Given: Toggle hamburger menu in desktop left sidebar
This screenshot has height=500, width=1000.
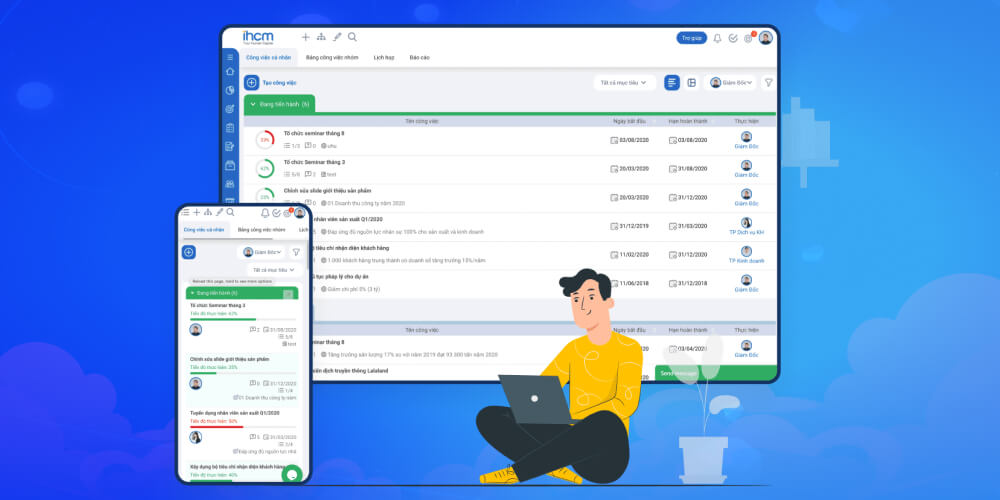Looking at the screenshot, I should 230,57.
